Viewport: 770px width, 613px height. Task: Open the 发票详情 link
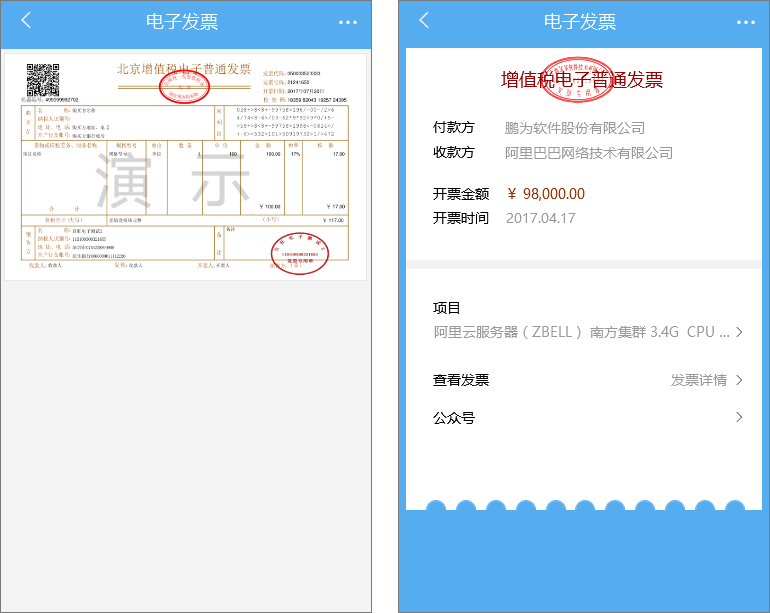(x=698, y=380)
